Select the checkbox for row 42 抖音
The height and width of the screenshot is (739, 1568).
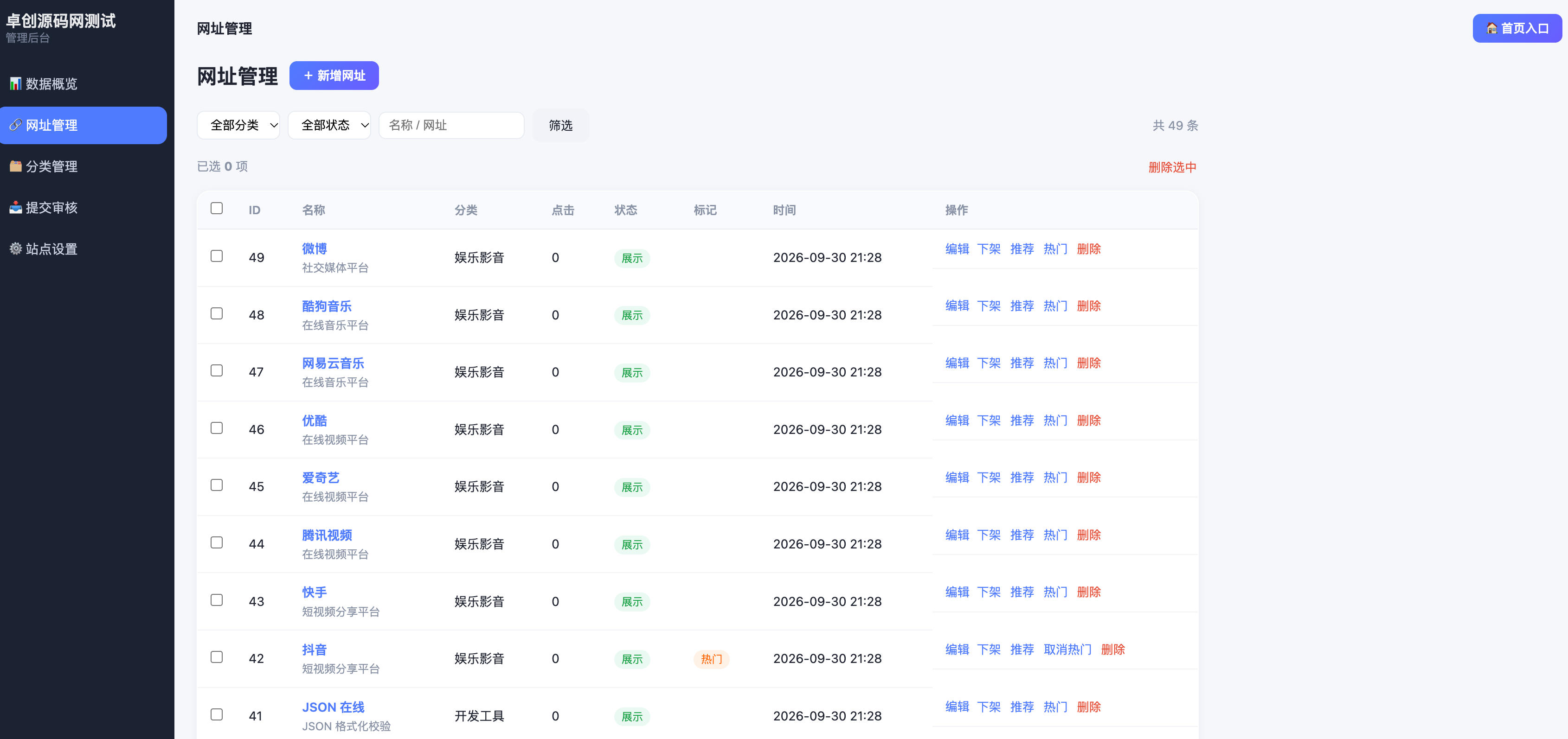click(x=217, y=657)
